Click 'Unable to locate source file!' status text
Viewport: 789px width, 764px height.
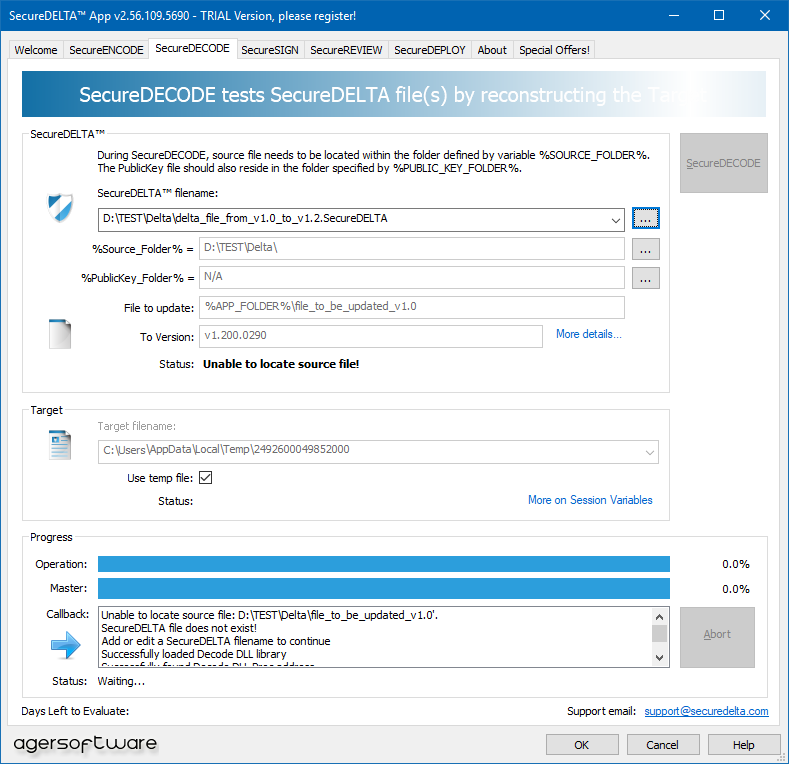(x=281, y=364)
